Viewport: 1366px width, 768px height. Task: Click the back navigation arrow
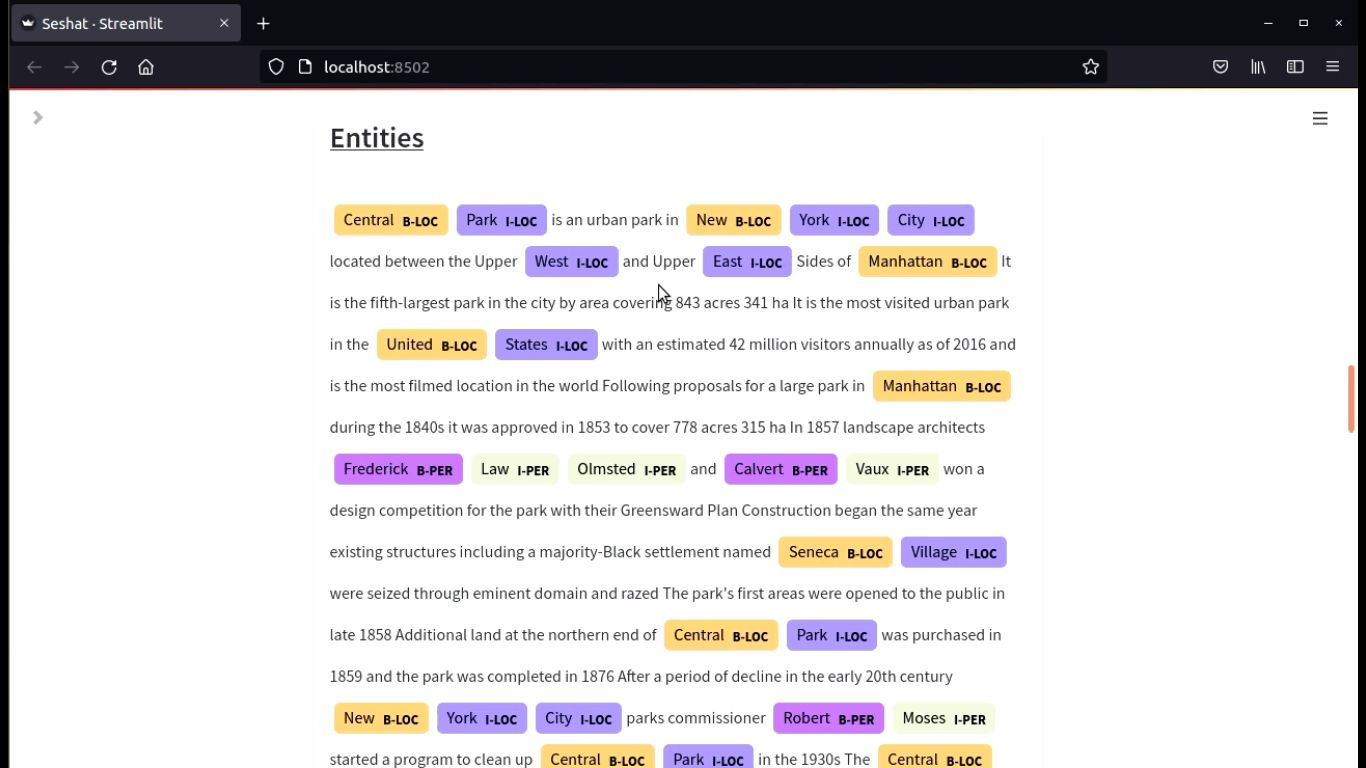pyautogui.click(x=34, y=67)
